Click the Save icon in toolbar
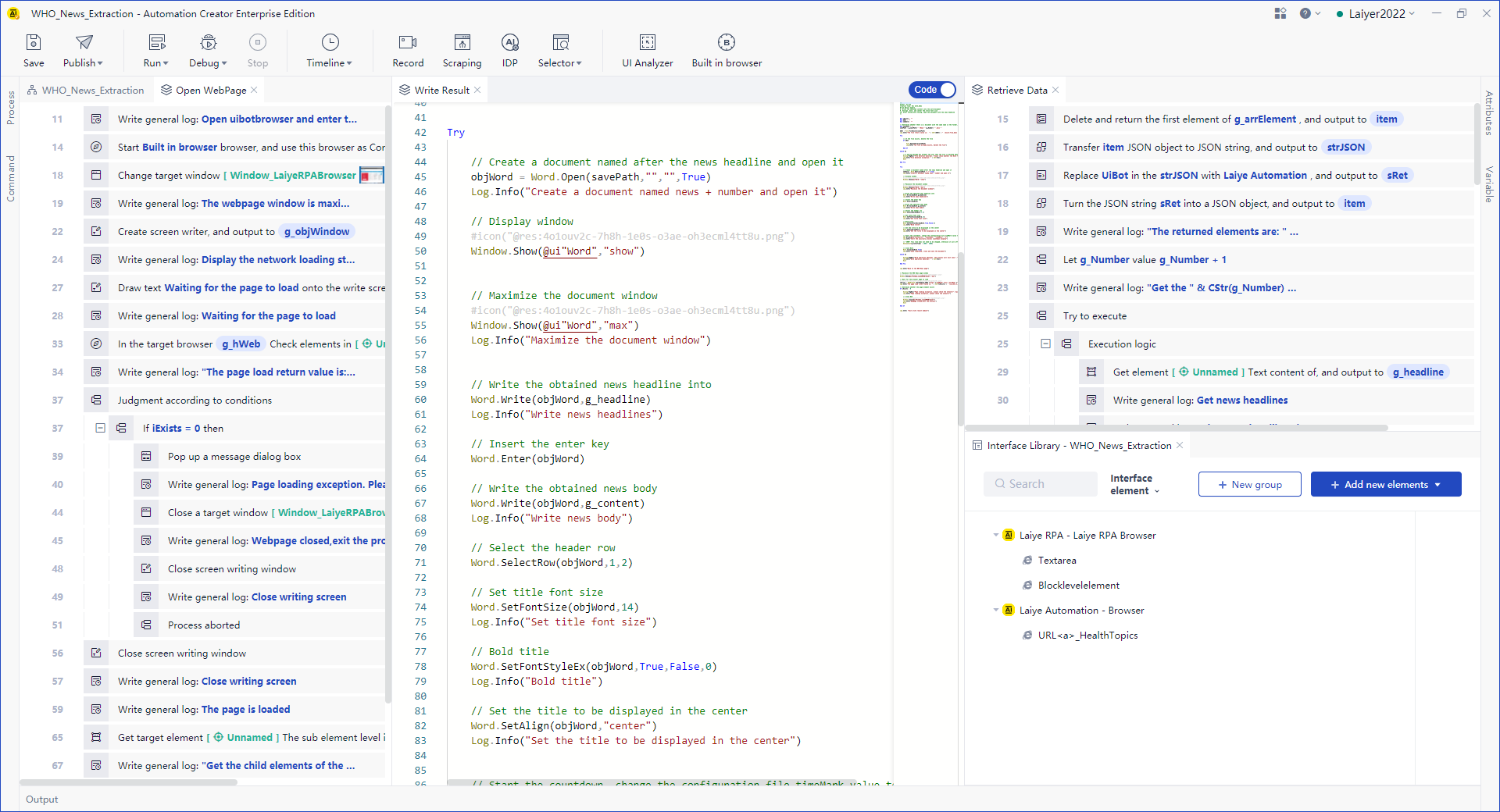The height and width of the screenshot is (812, 1500). coord(34,42)
